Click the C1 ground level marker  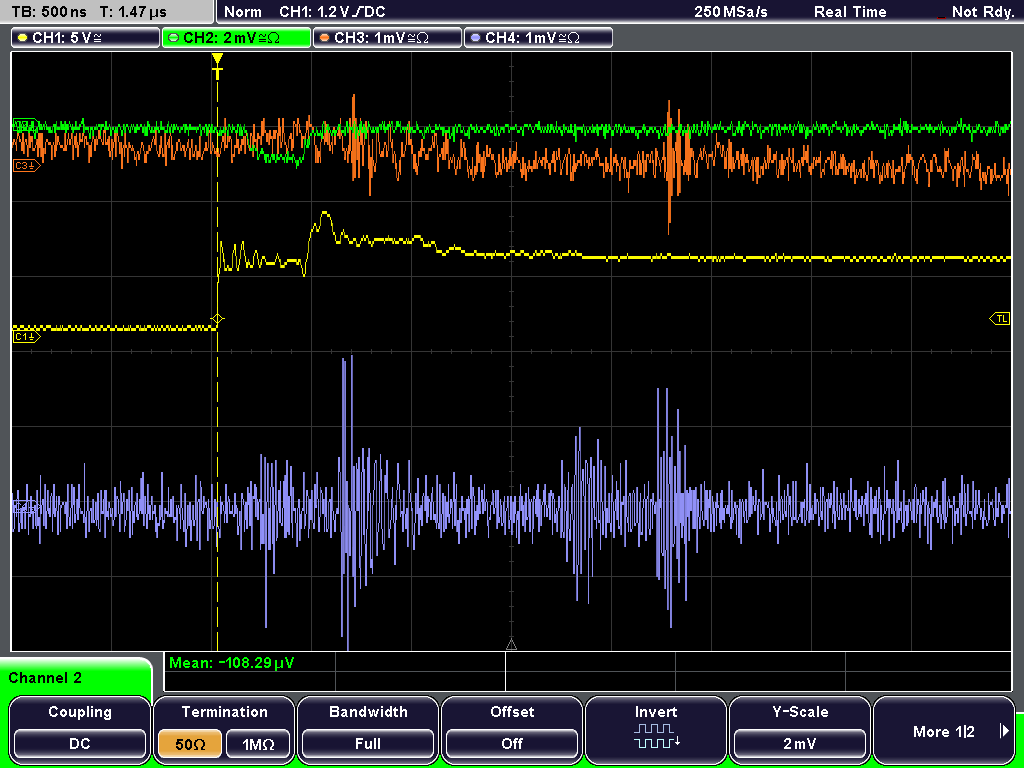pos(27,337)
